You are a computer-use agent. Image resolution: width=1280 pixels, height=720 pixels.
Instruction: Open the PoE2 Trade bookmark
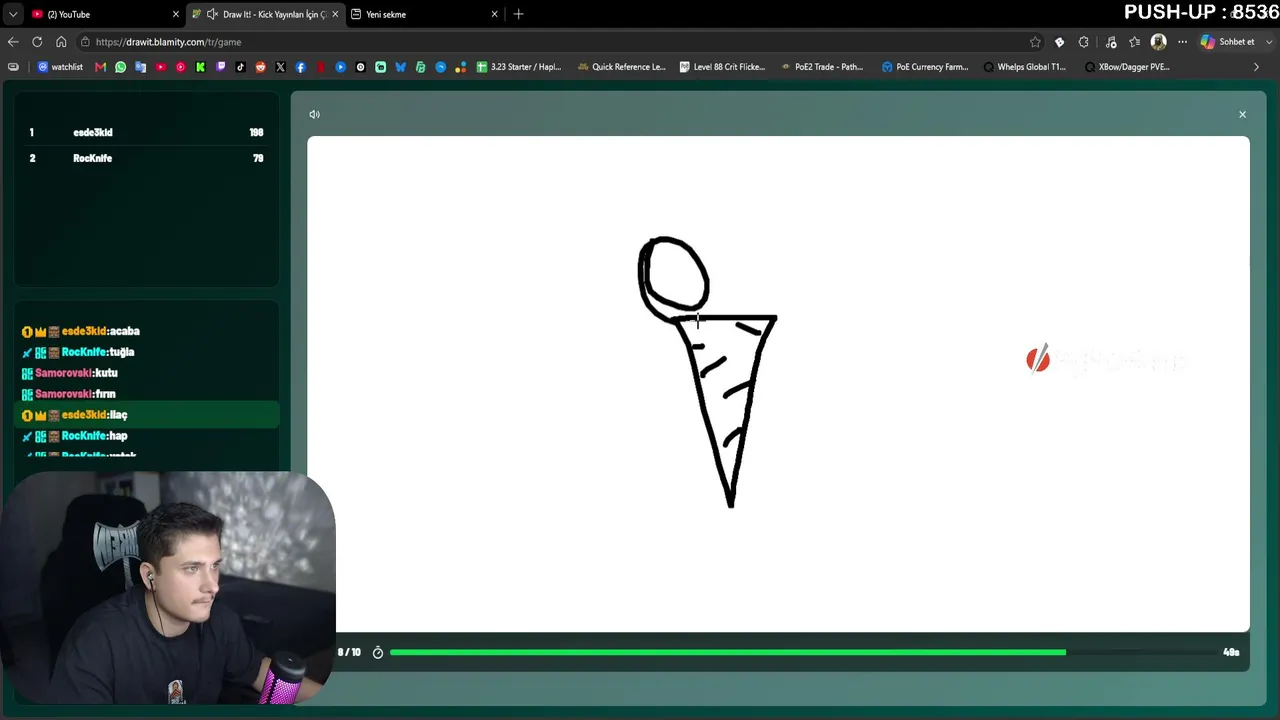click(x=821, y=67)
